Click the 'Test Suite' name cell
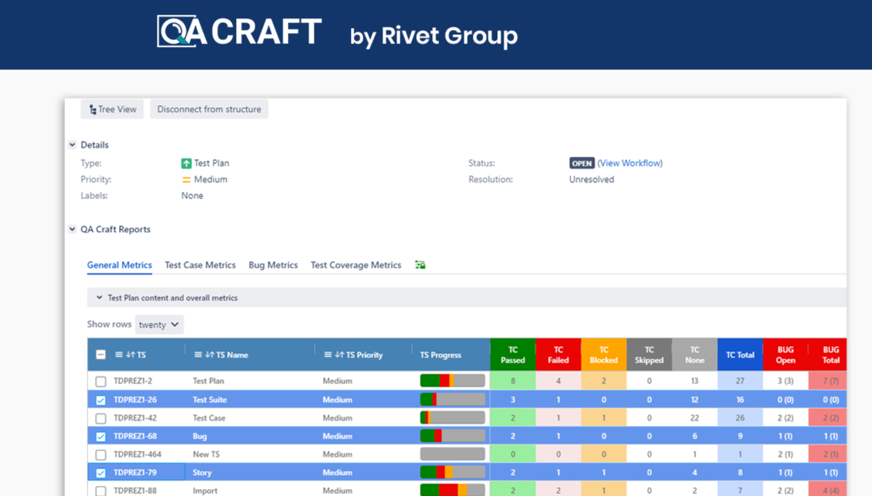Image resolution: width=872 pixels, height=496 pixels. coord(210,400)
